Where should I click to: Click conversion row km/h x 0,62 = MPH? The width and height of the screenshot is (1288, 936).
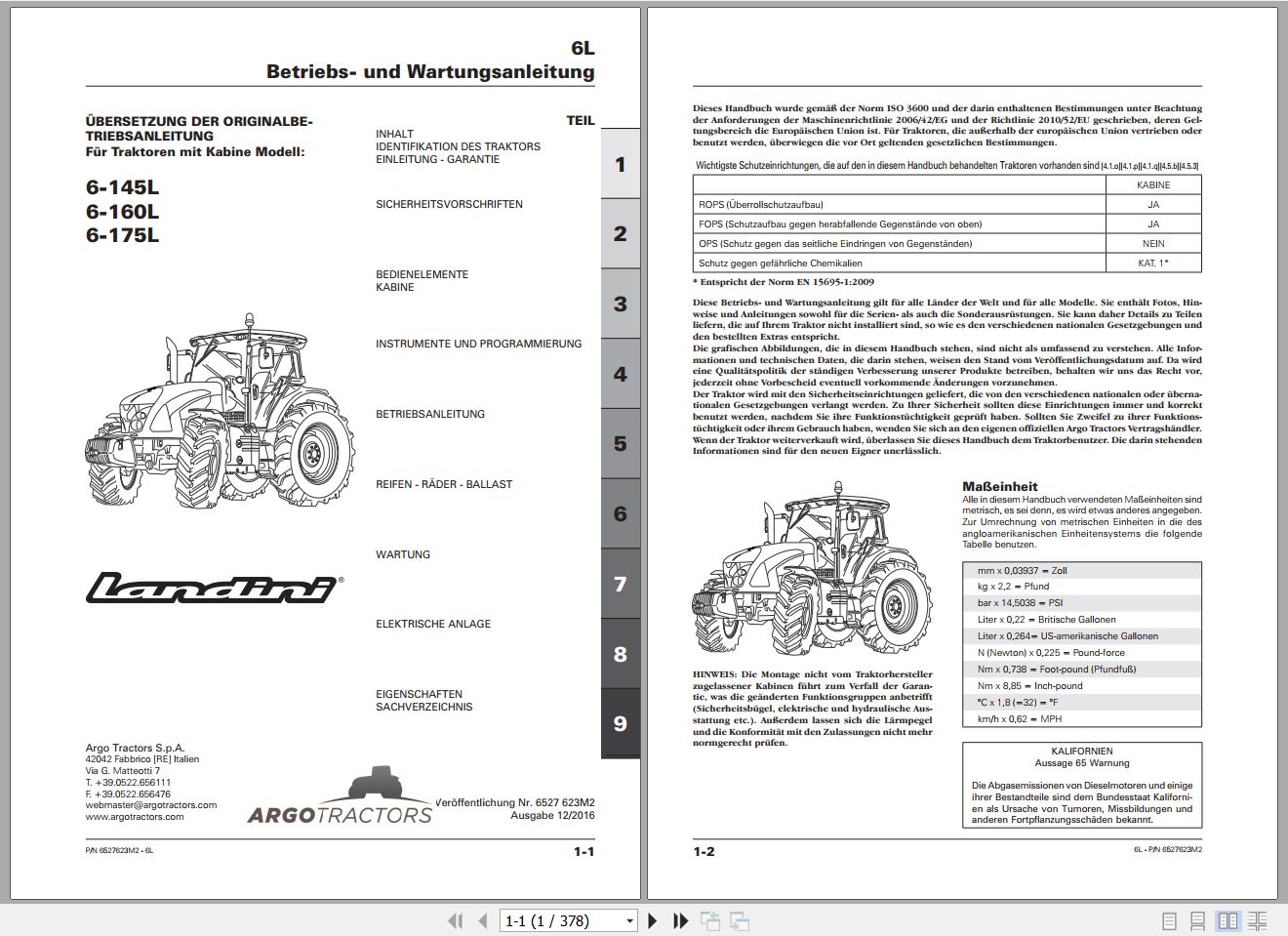[1082, 719]
